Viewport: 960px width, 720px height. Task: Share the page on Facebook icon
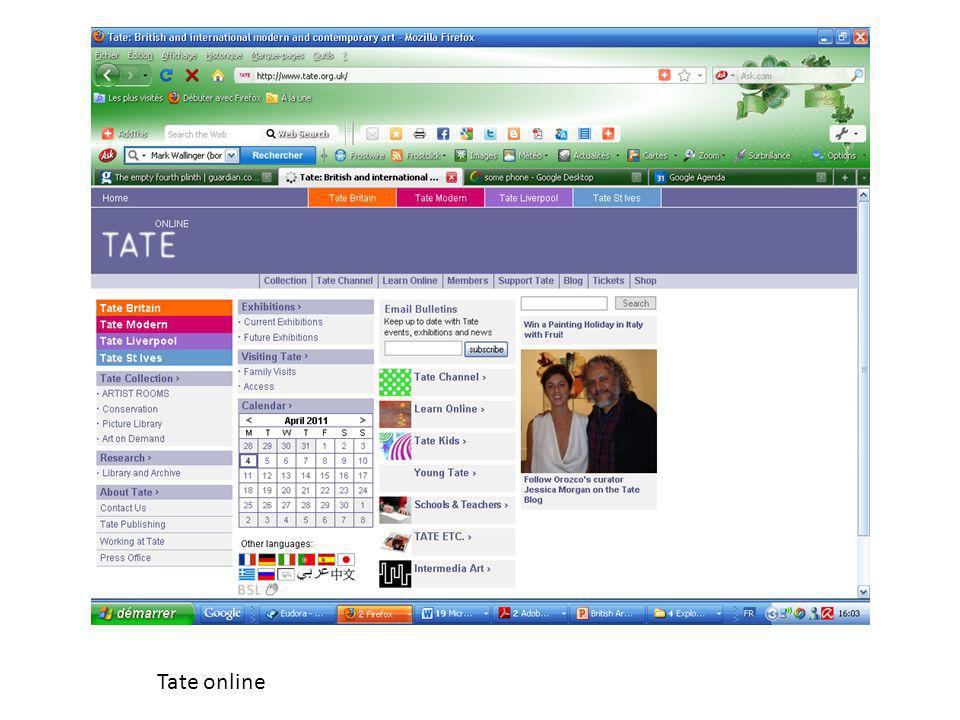[443, 133]
